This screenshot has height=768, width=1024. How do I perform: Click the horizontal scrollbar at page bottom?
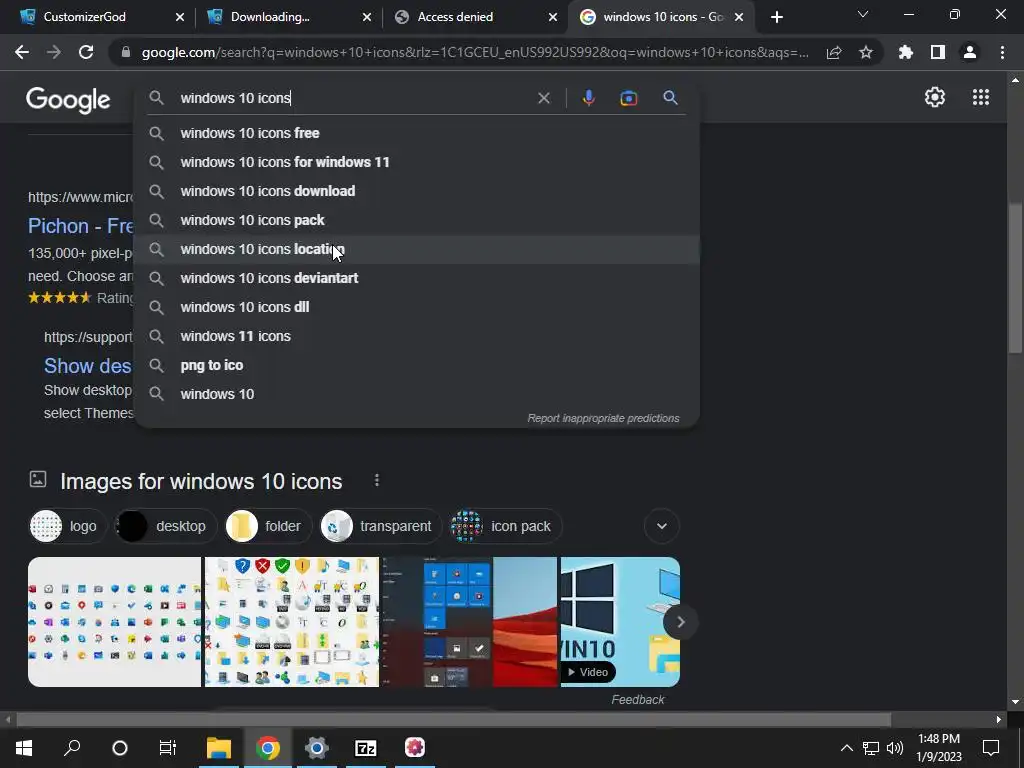coord(454,720)
